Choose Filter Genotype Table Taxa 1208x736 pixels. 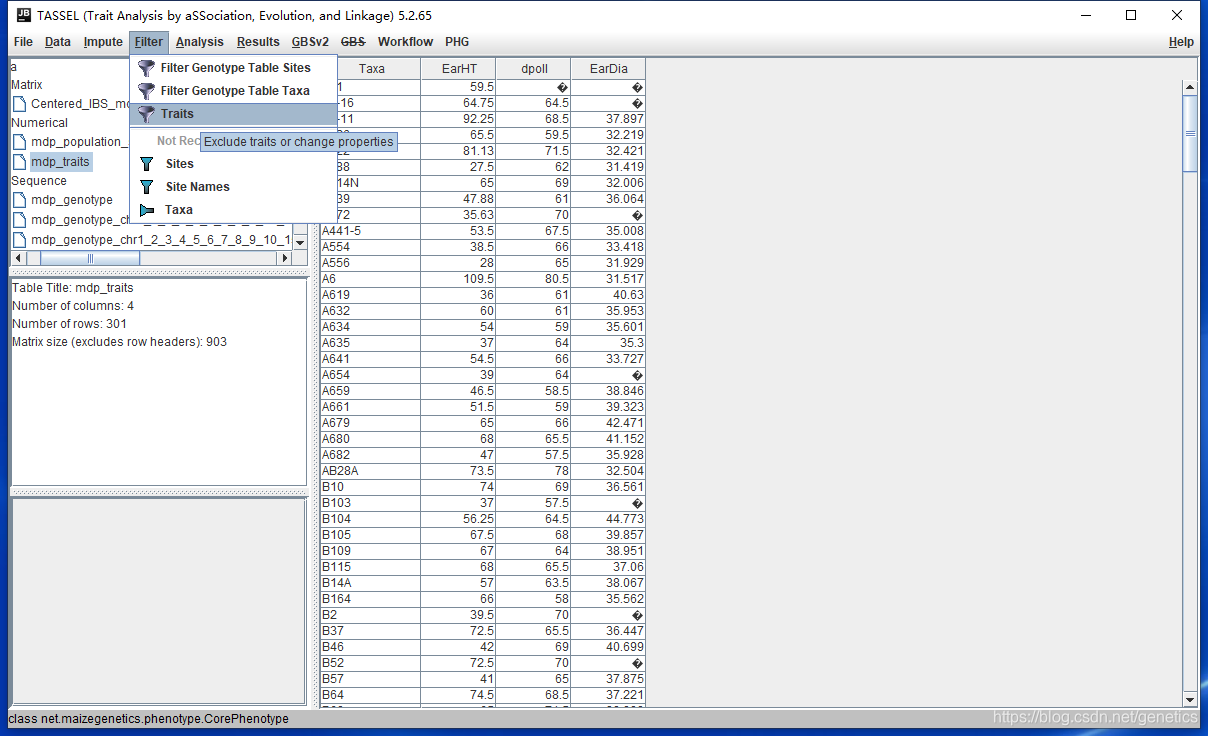coord(233,91)
